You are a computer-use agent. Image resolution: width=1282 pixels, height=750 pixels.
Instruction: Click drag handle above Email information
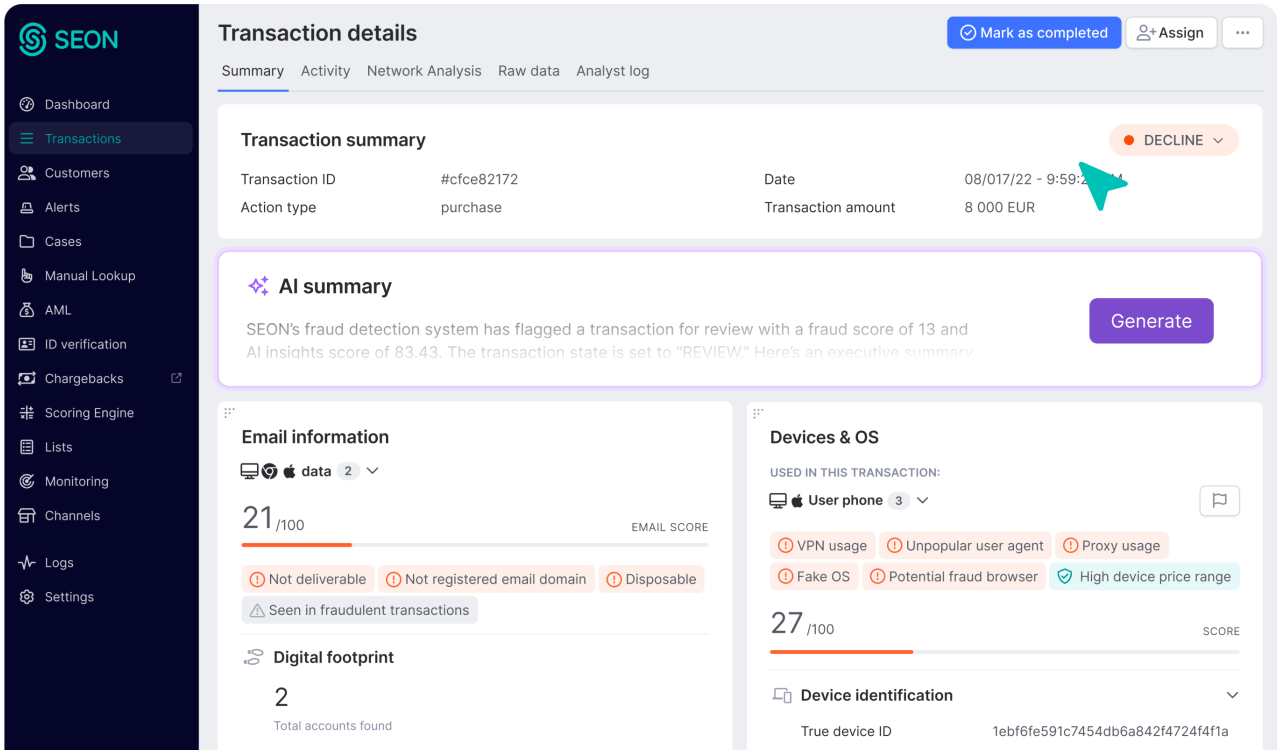(229, 412)
